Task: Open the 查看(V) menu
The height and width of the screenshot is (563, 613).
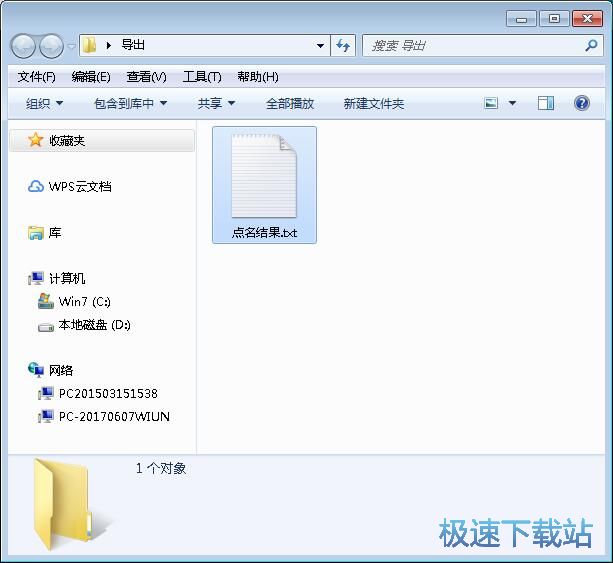Action: click(x=146, y=77)
